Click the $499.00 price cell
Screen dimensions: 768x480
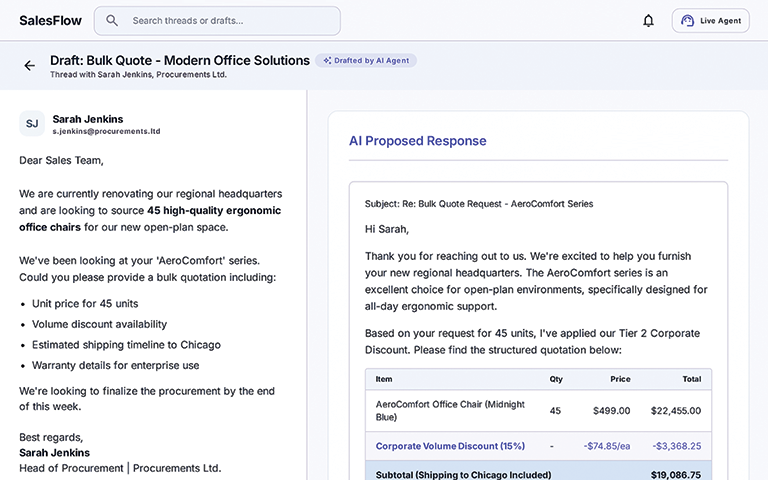click(611, 410)
